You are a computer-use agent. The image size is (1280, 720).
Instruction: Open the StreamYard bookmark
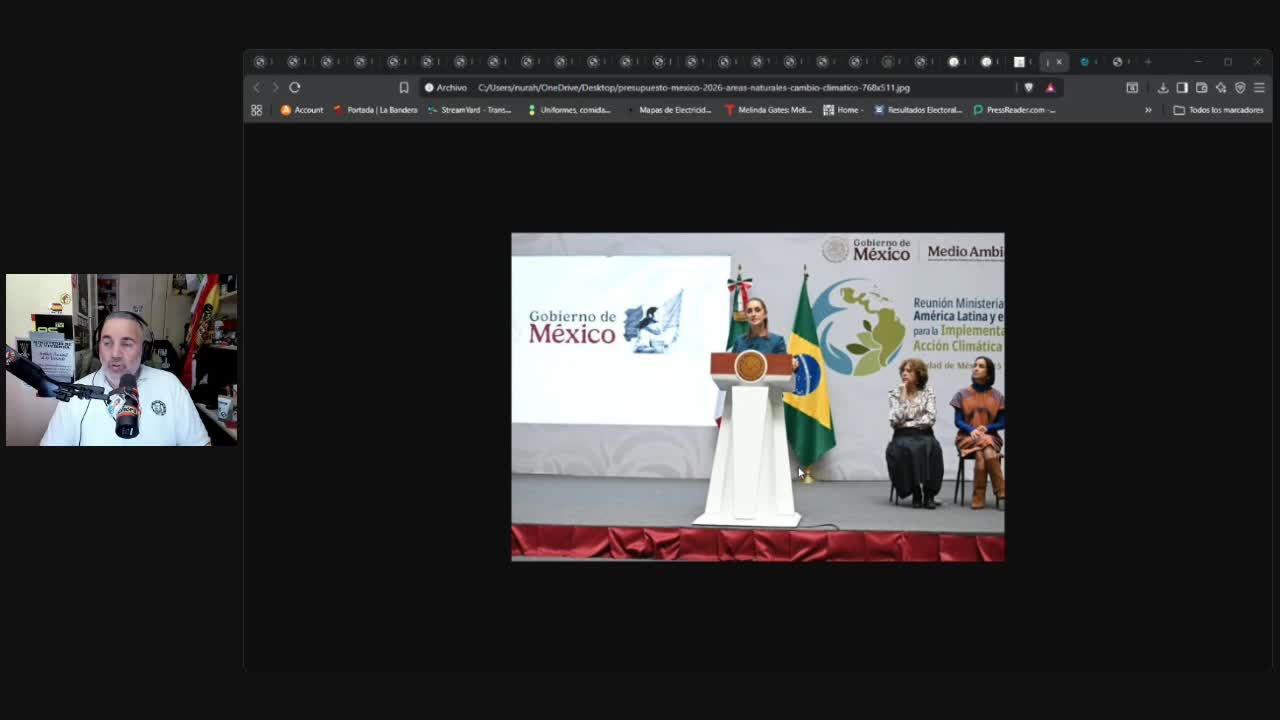click(469, 110)
